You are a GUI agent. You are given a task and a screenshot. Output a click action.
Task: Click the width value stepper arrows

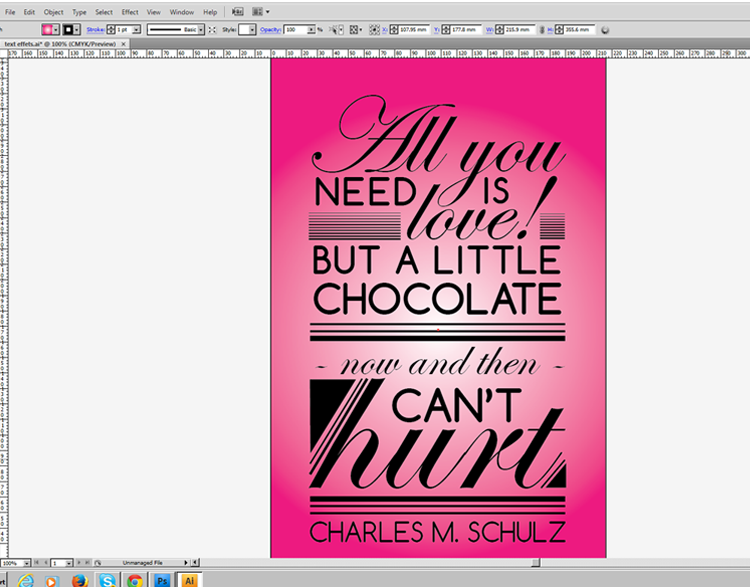coord(499,30)
